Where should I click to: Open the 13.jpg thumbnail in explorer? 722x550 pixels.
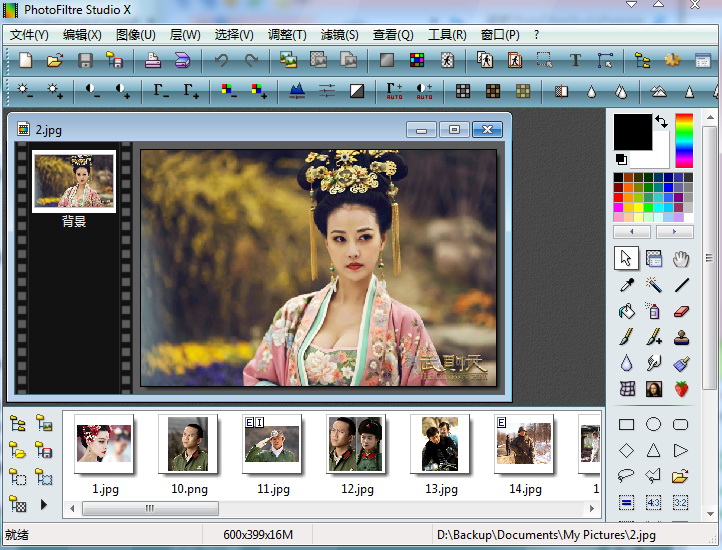pos(440,444)
